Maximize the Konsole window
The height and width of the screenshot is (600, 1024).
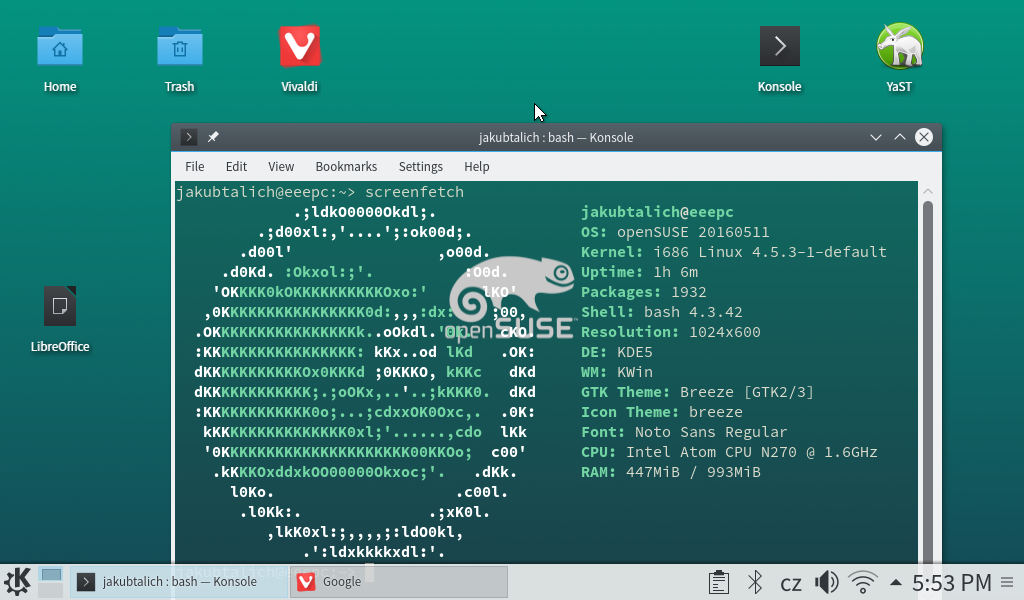tap(900, 137)
